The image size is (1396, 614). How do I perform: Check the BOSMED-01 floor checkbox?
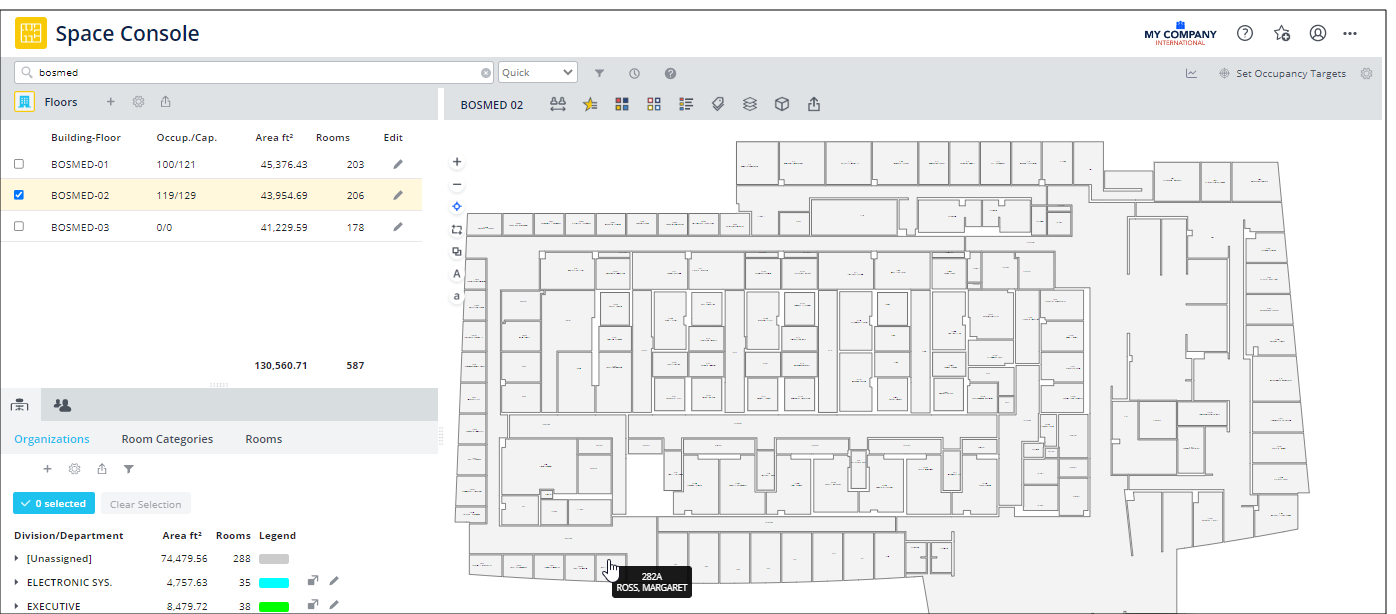click(x=19, y=164)
